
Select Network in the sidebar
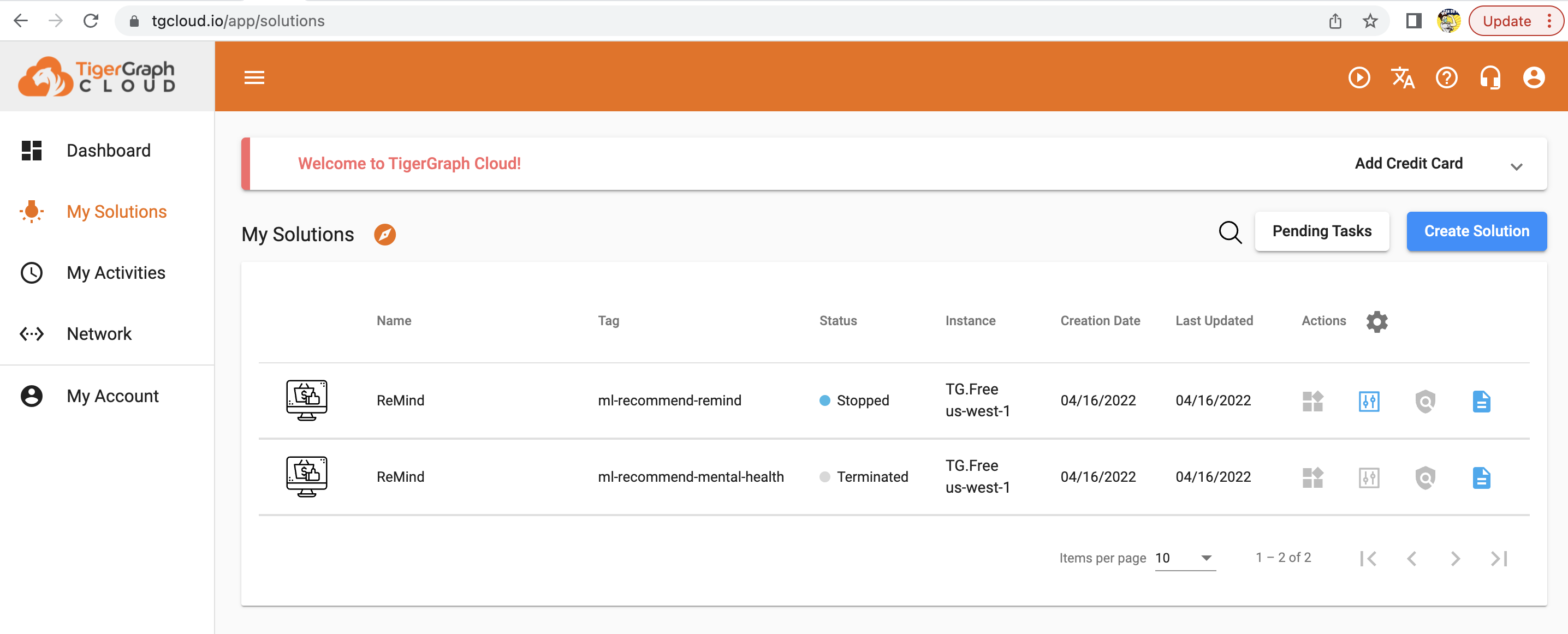pyautogui.click(x=99, y=333)
